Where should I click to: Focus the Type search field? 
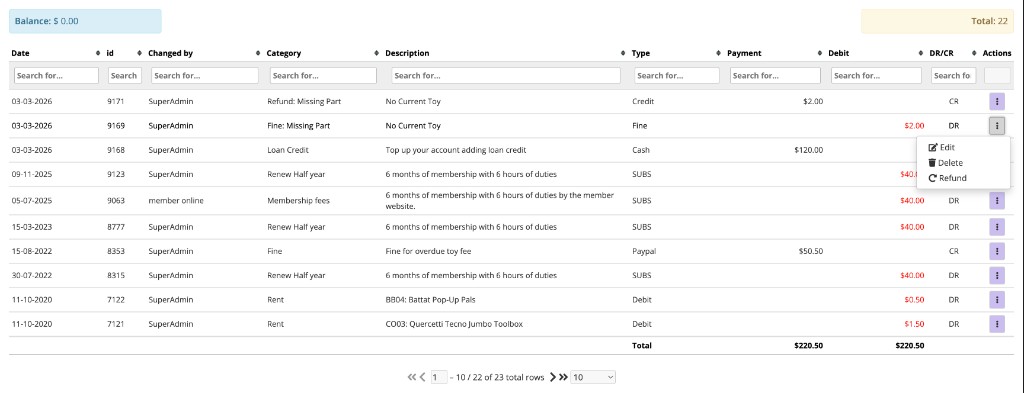pyautogui.click(x=677, y=76)
